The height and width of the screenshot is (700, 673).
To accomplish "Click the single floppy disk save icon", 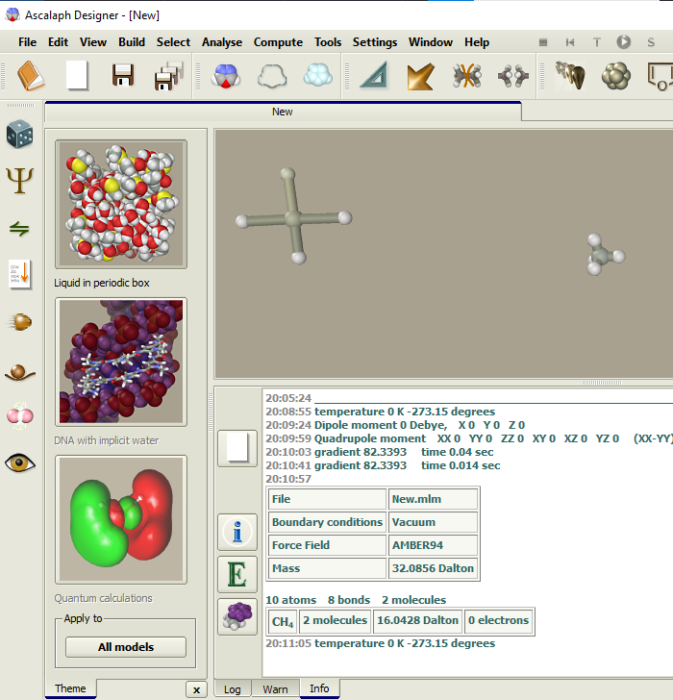I will tap(123, 76).
